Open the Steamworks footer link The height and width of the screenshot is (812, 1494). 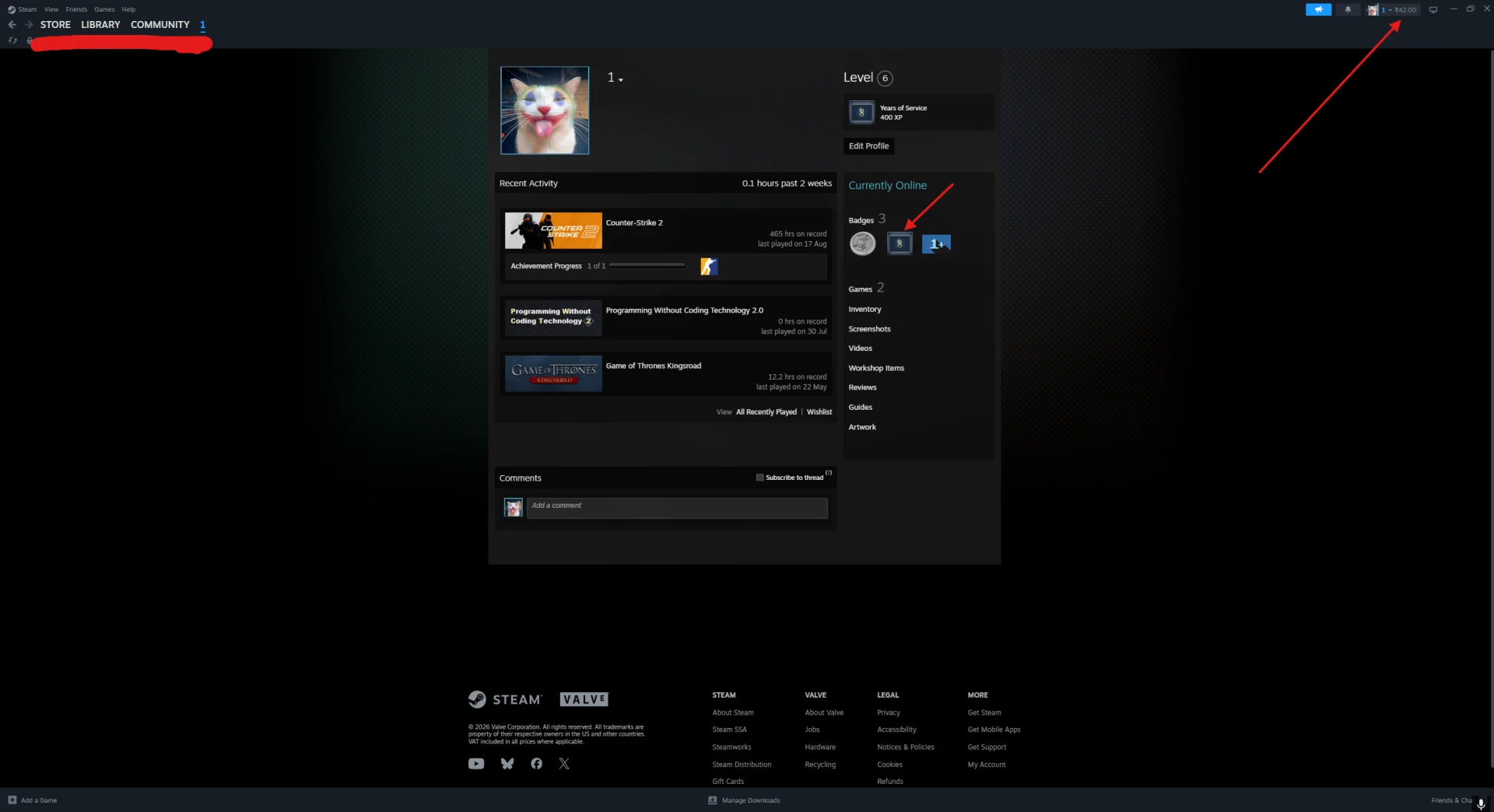point(731,747)
